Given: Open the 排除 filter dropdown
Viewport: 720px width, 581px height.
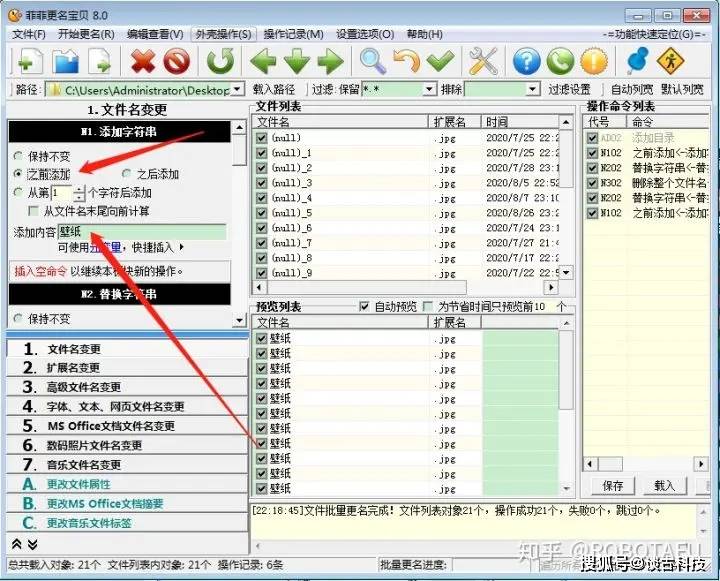Looking at the screenshot, I should [x=532, y=89].
